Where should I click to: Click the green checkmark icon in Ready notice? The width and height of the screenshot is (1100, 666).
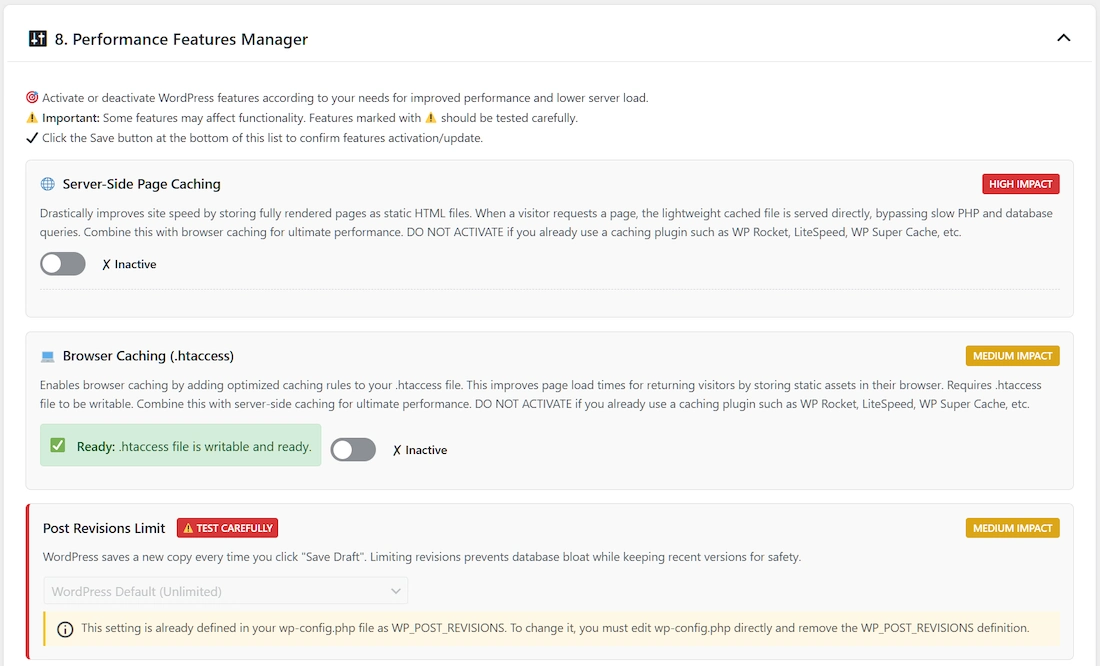[58, 446]
